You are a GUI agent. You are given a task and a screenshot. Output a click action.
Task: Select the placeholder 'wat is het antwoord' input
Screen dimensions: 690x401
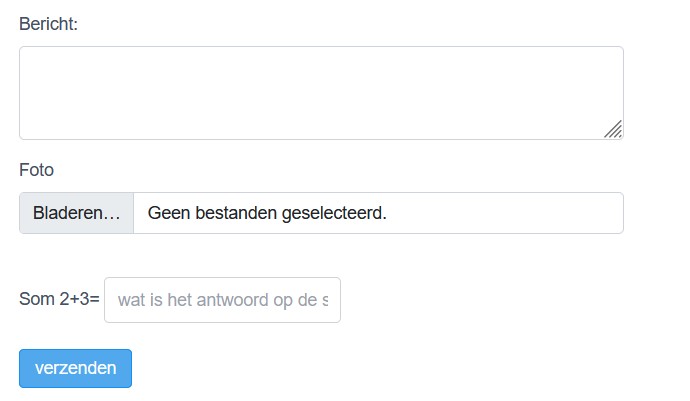pos(222,300)
